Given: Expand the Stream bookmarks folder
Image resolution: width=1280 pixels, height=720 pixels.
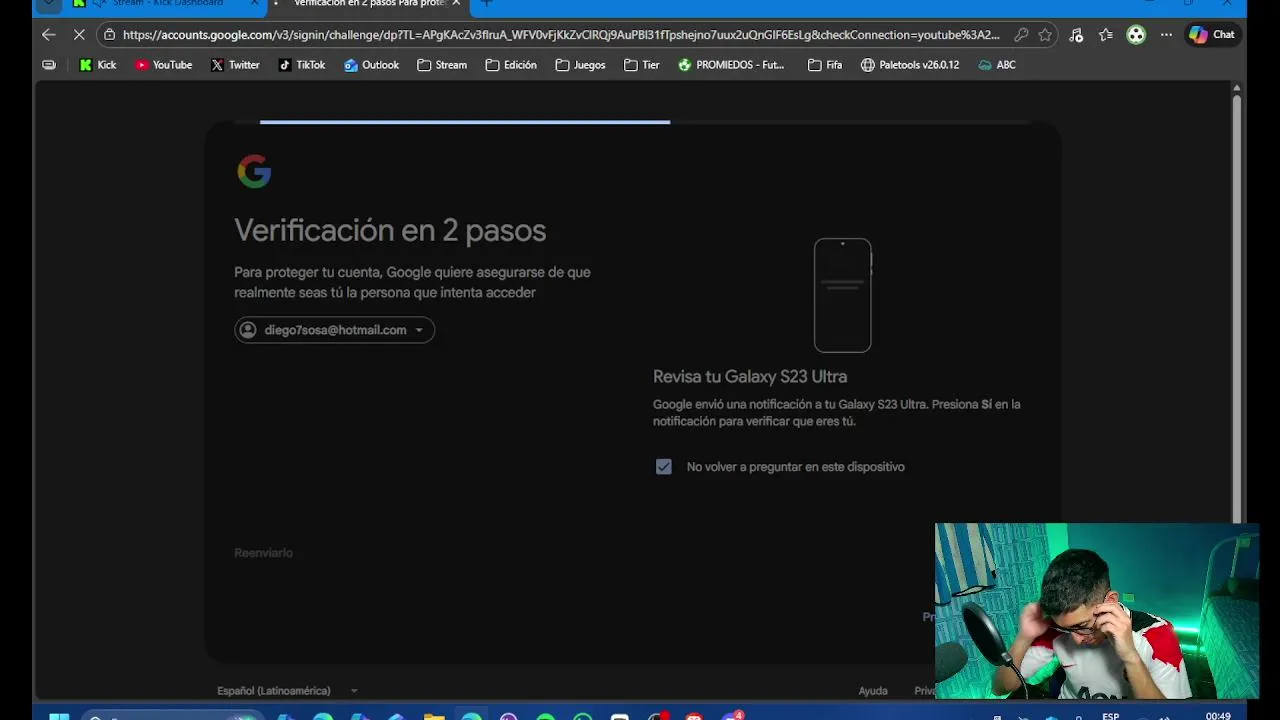Looking at the screenshot, I should click(x=442, y=65).
